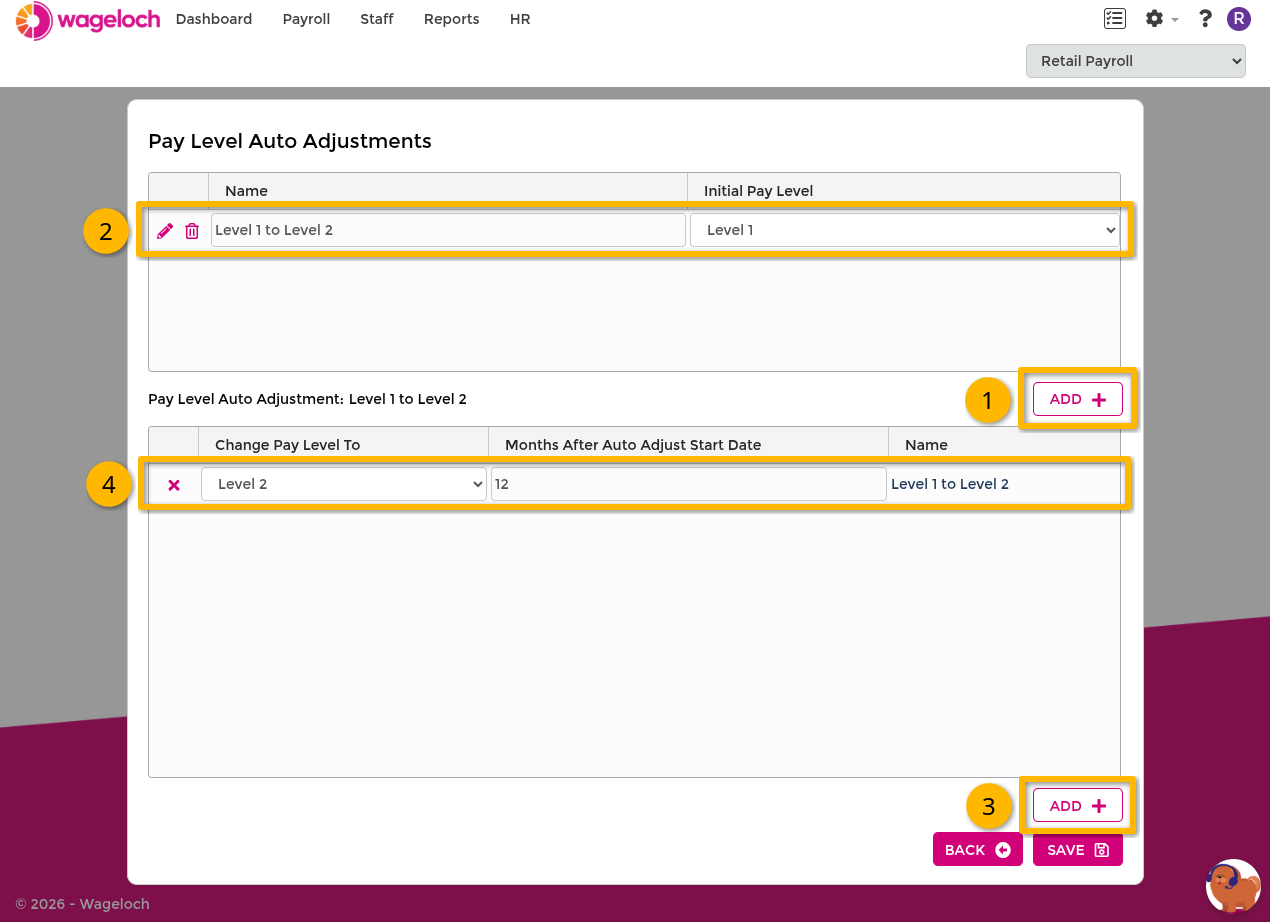Focus the Months After Start Date field

click(x=688, y=484)
